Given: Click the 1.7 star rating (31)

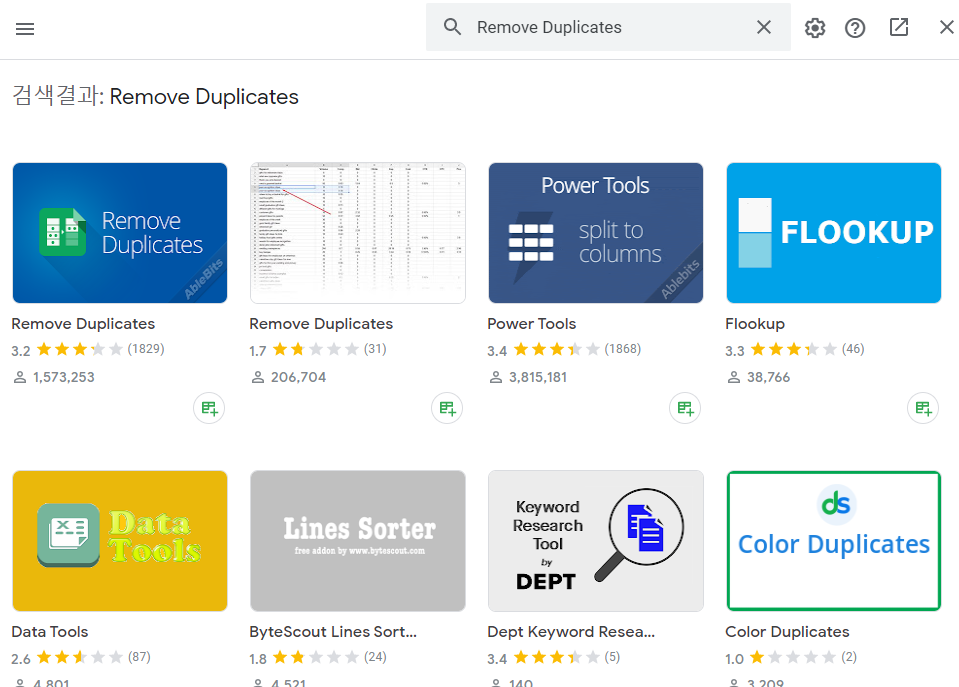Looking at the screenshot, I should (x=318, y=350).
